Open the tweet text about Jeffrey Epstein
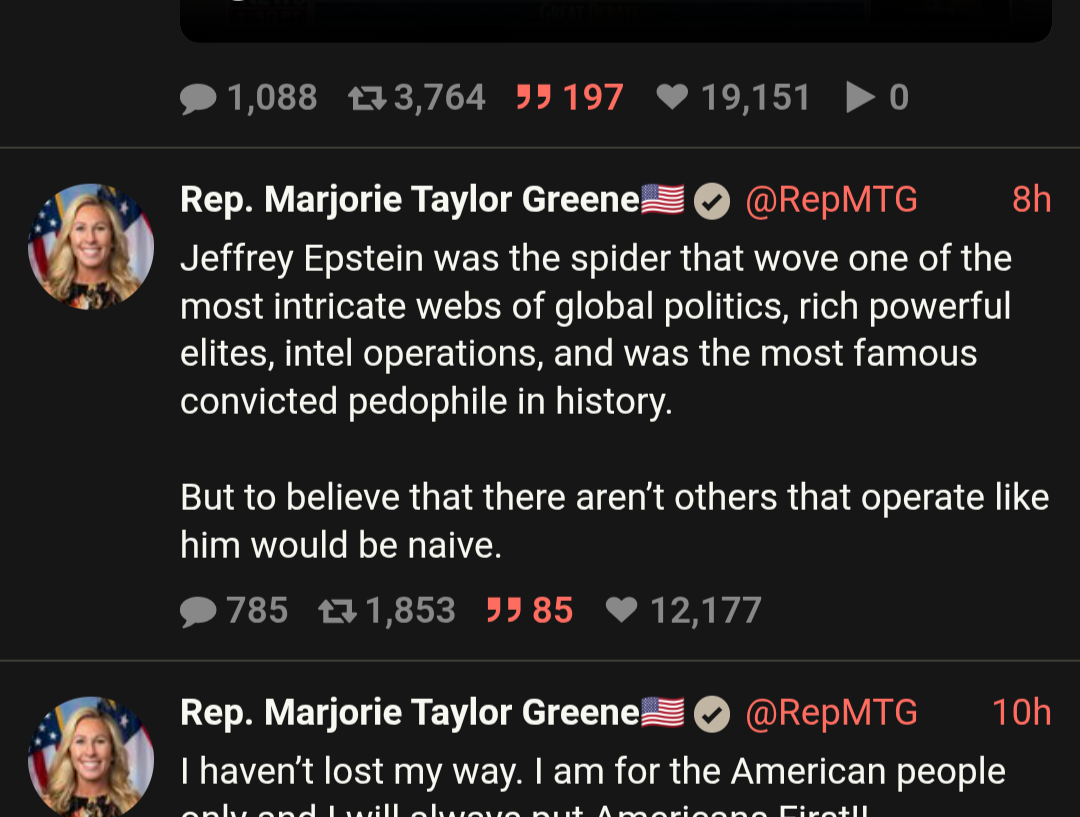This screenshot has width=1080, height=817. point(596,330)
